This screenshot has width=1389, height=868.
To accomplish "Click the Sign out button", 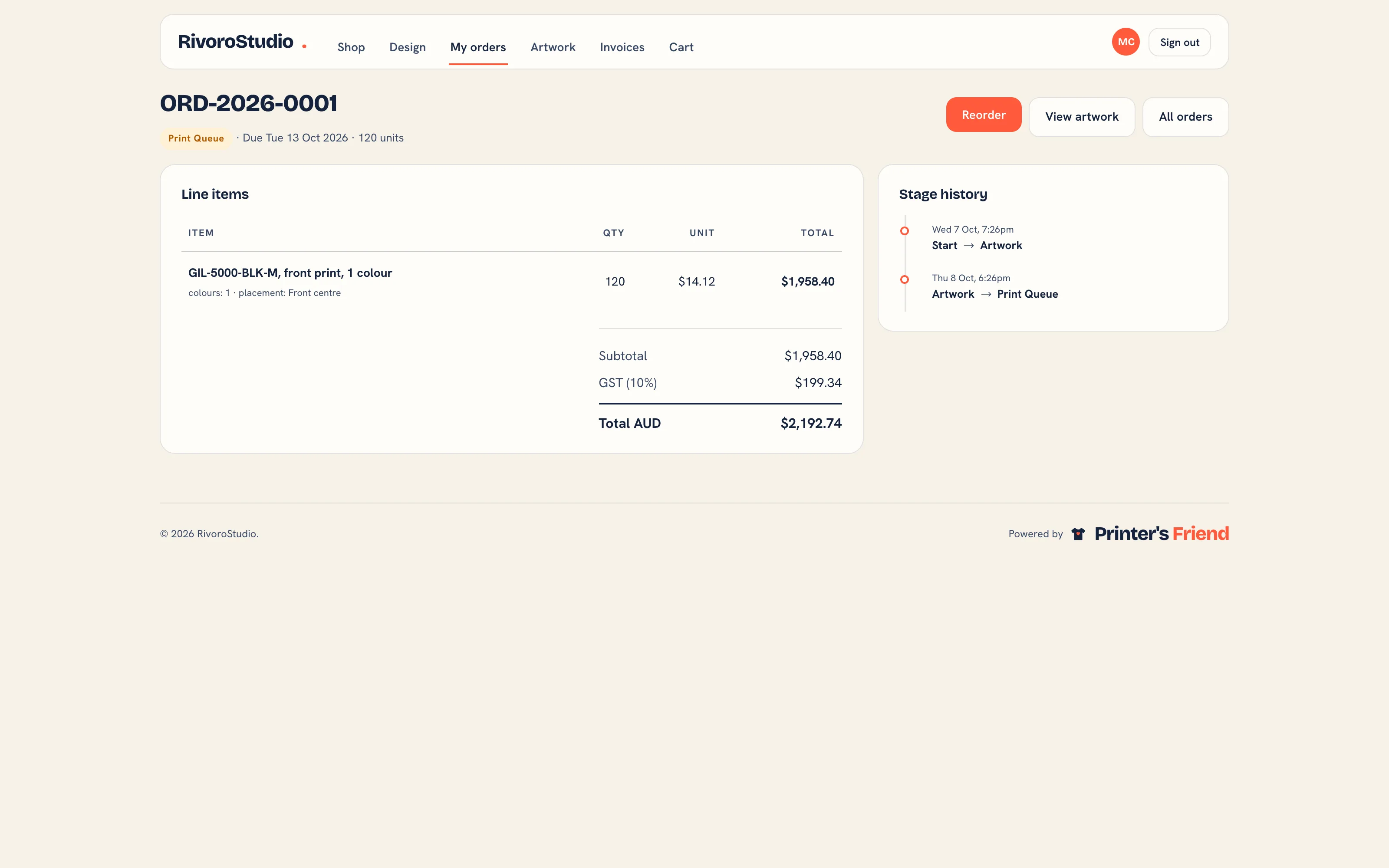I will coord(1179,42).
